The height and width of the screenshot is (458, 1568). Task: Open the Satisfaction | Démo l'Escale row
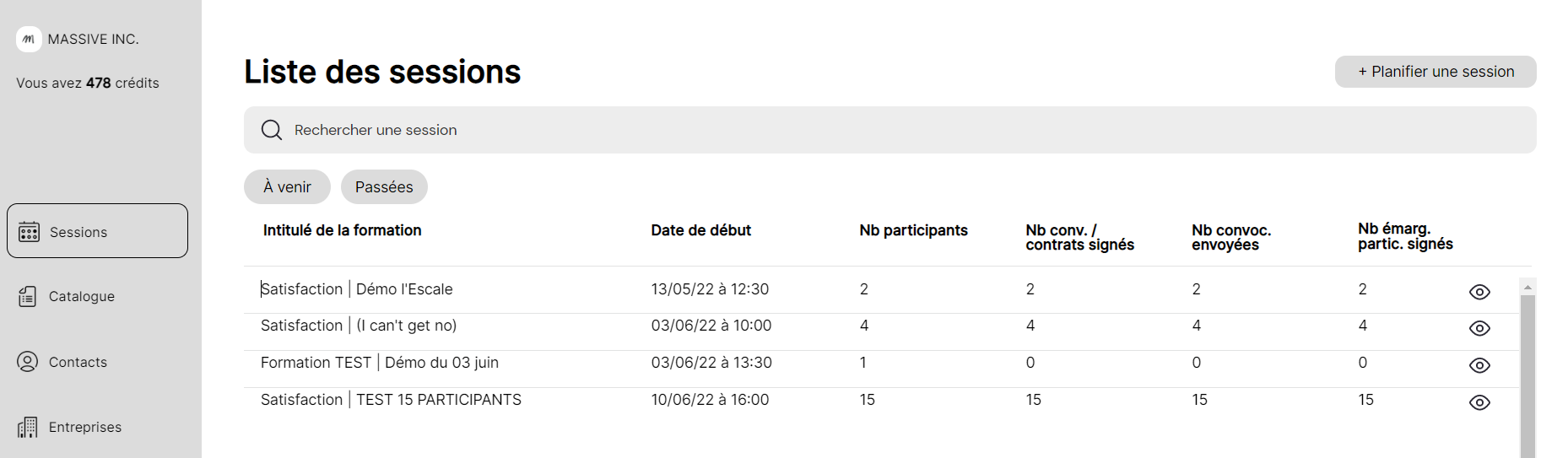coord(881,290)
